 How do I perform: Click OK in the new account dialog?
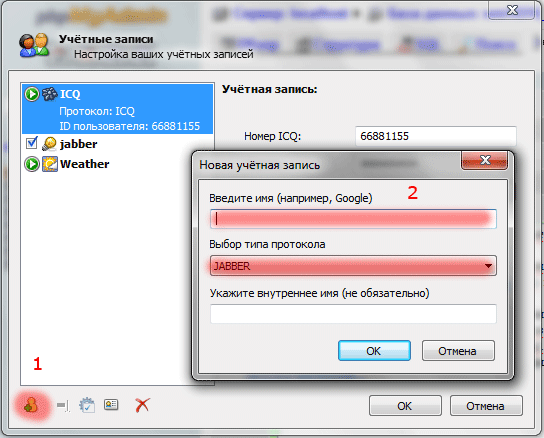click(374, 351)
